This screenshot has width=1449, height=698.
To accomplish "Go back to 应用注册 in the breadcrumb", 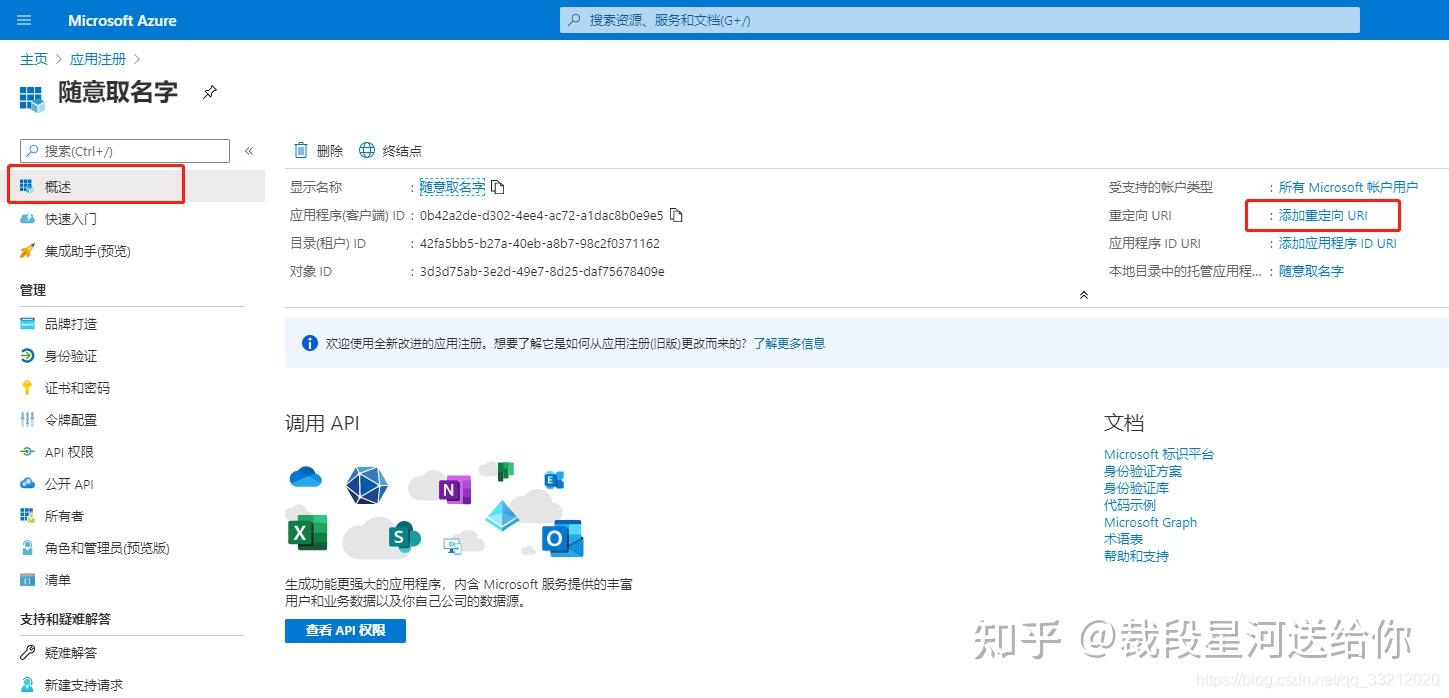I will point(97,58).
